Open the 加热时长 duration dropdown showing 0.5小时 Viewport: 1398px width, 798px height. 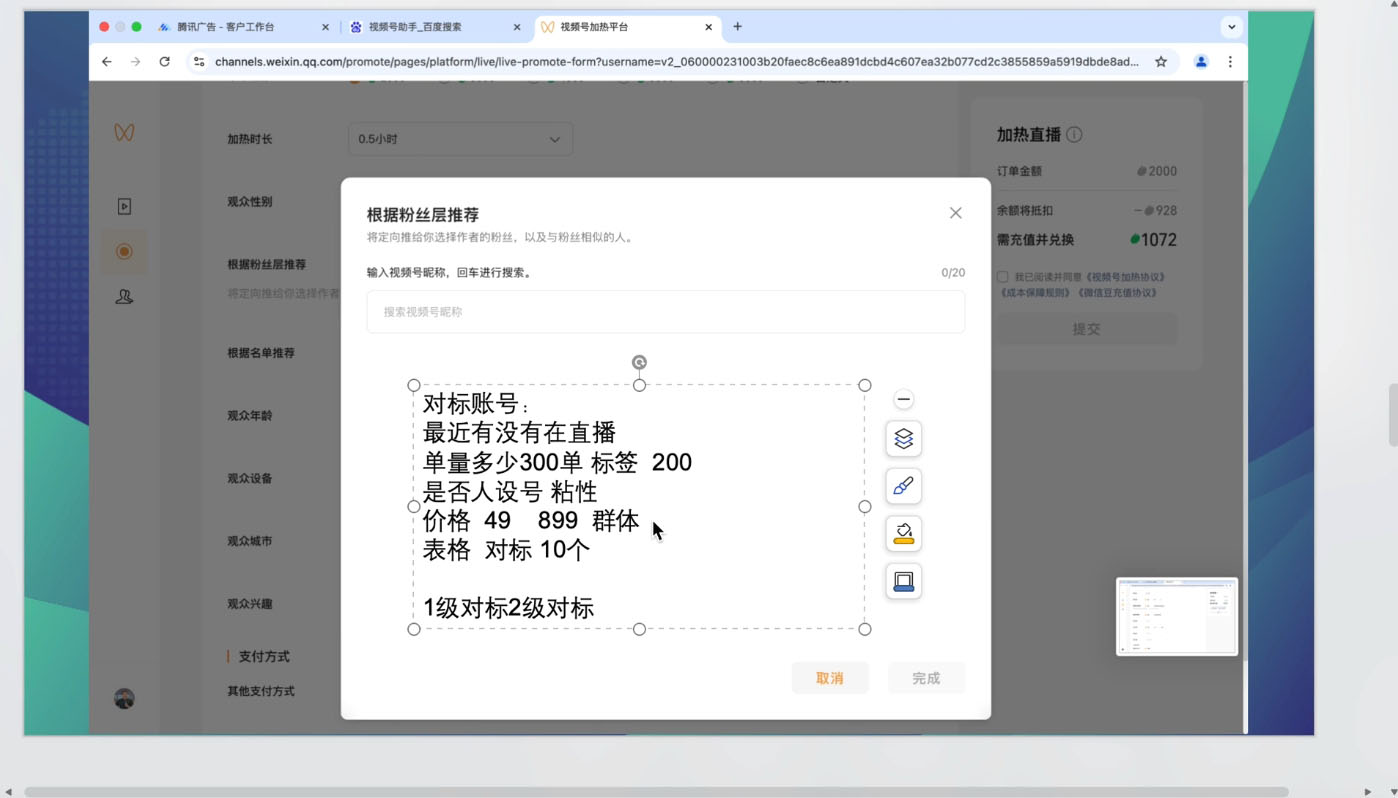460,139
